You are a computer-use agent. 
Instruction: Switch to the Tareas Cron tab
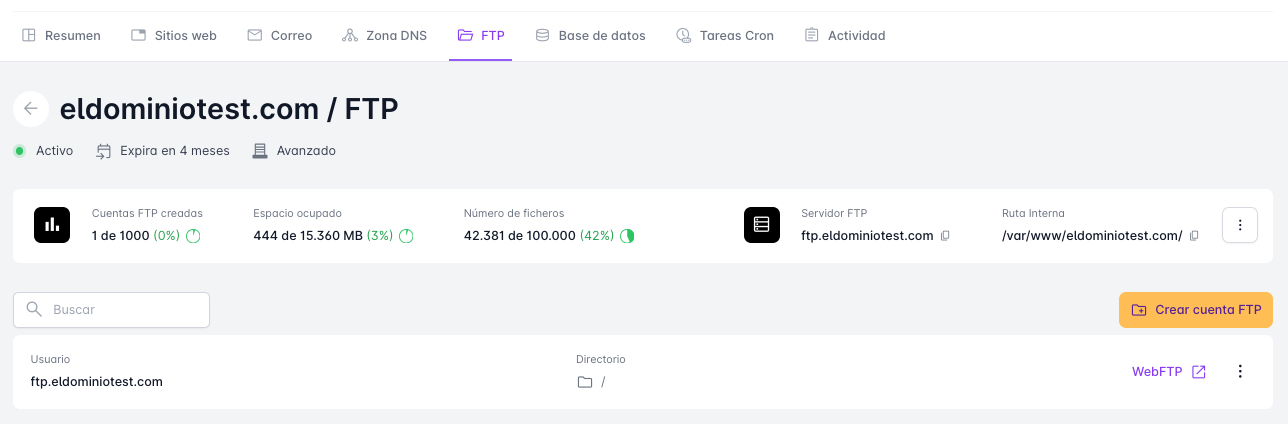pos(724,35)
